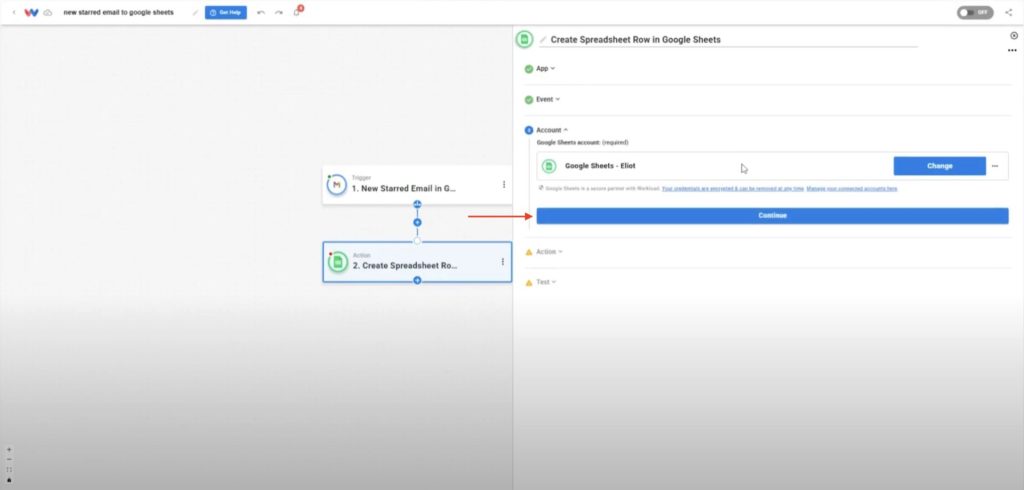Click the green check icon beside Event
Screen dimensions: 1024x490
click(x=528, y=100)
